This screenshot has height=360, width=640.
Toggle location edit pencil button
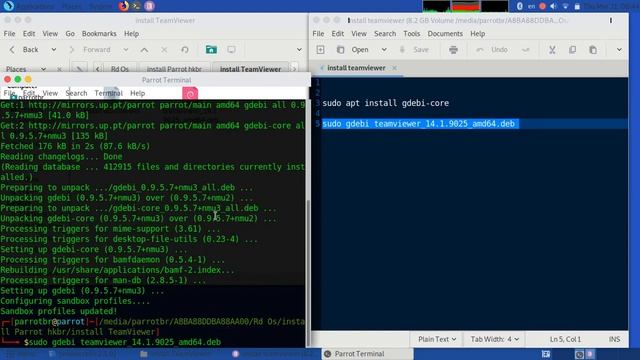79,69
